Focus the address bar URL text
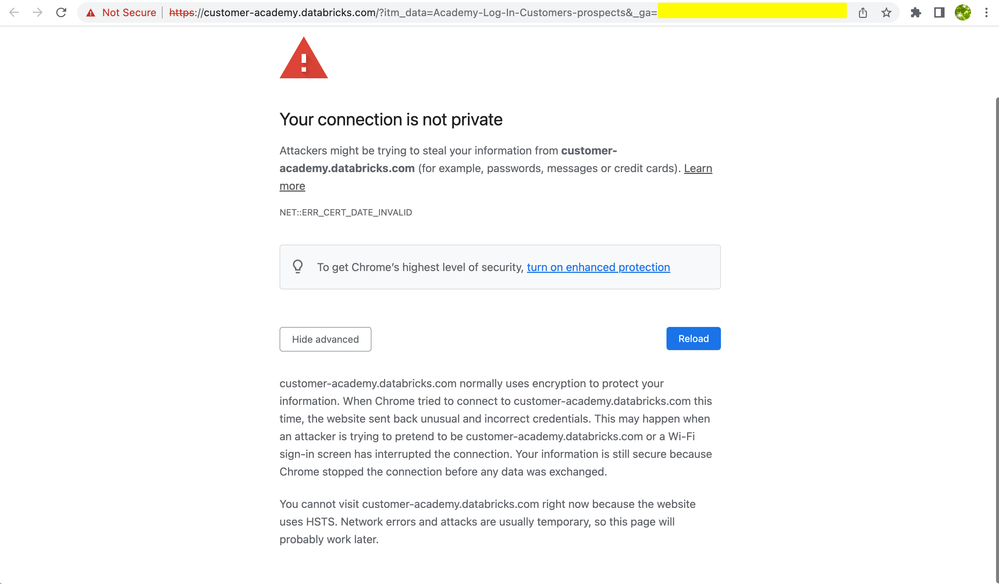999x584 pixels. click(x=400, y=13)
